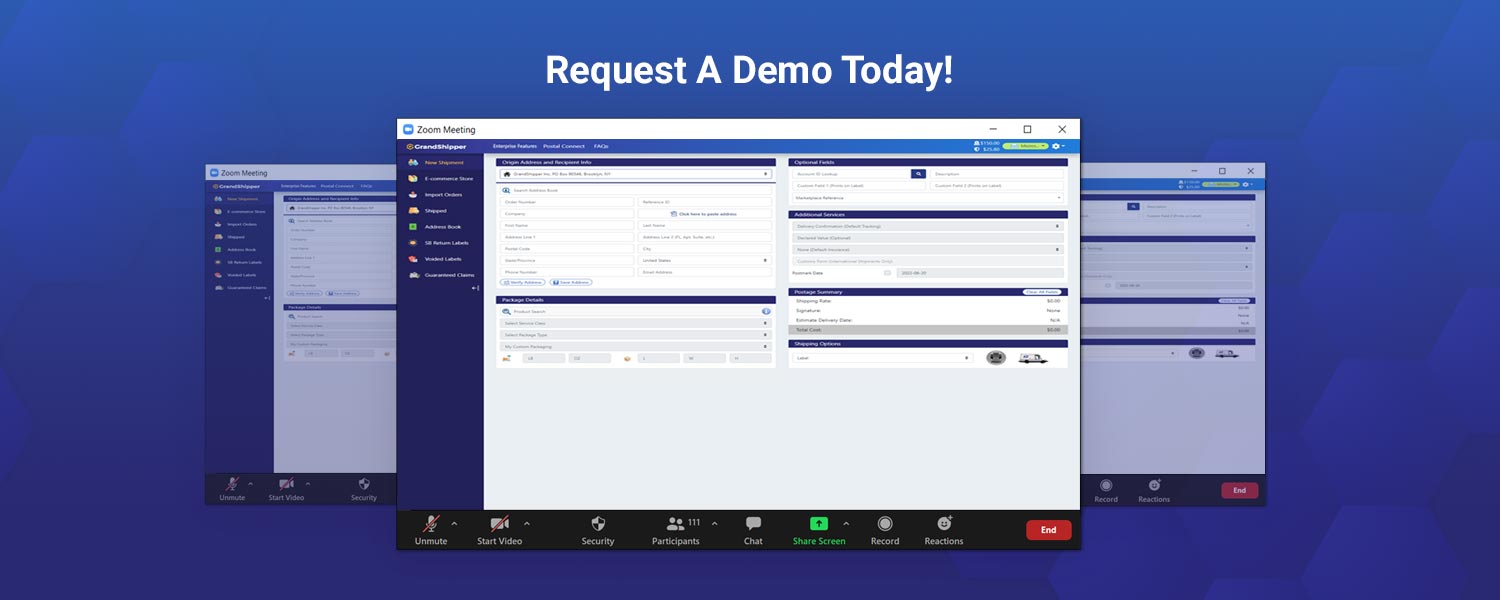Collapse the sidebar with the arrow icon
1500x600 pixels.
(x=475, y=288)
